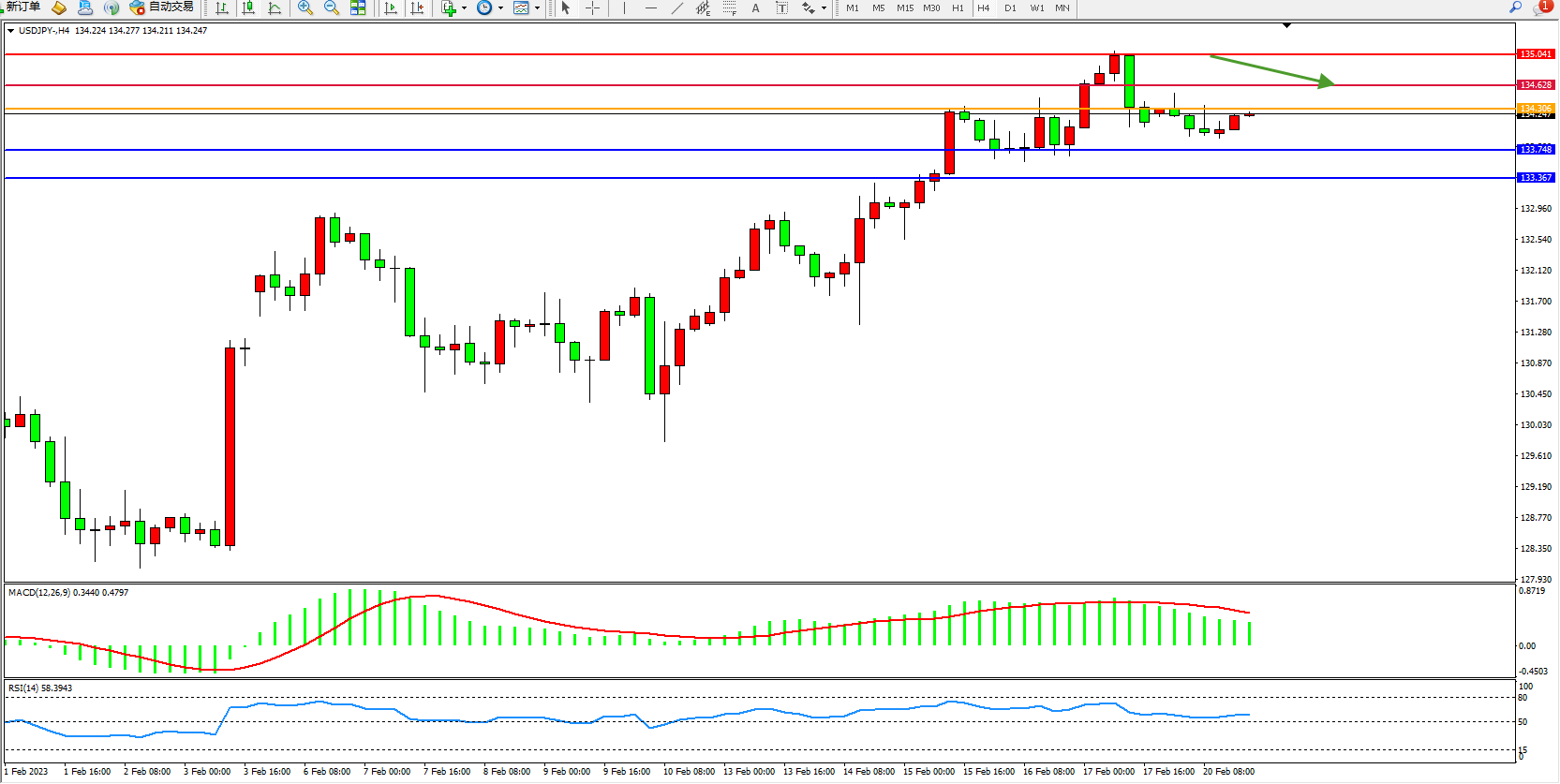The width and height of the screenshot is (1560, 784).
Task: Toggle candlestick chart display mode
Action: 248,7
